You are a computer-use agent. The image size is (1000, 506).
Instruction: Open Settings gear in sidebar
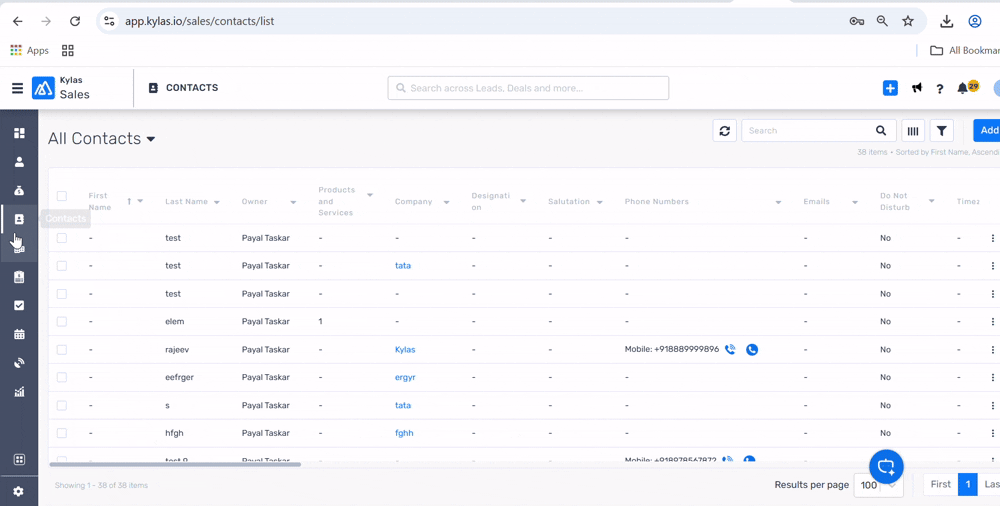(18, 491)
